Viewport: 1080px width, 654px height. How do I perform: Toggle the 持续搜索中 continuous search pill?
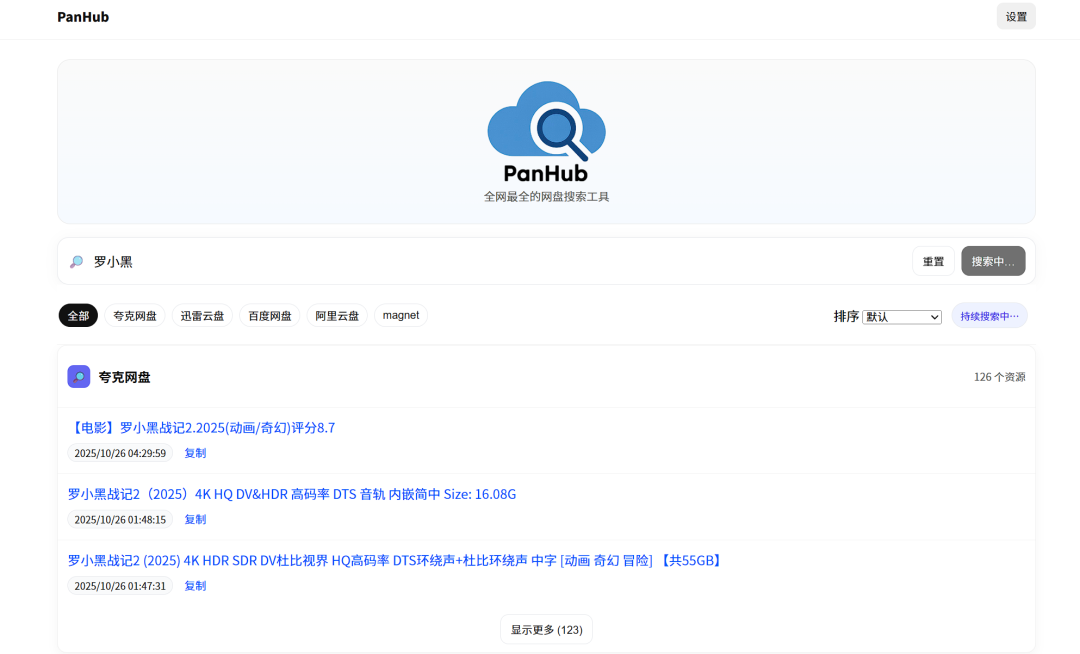point(989,316)
